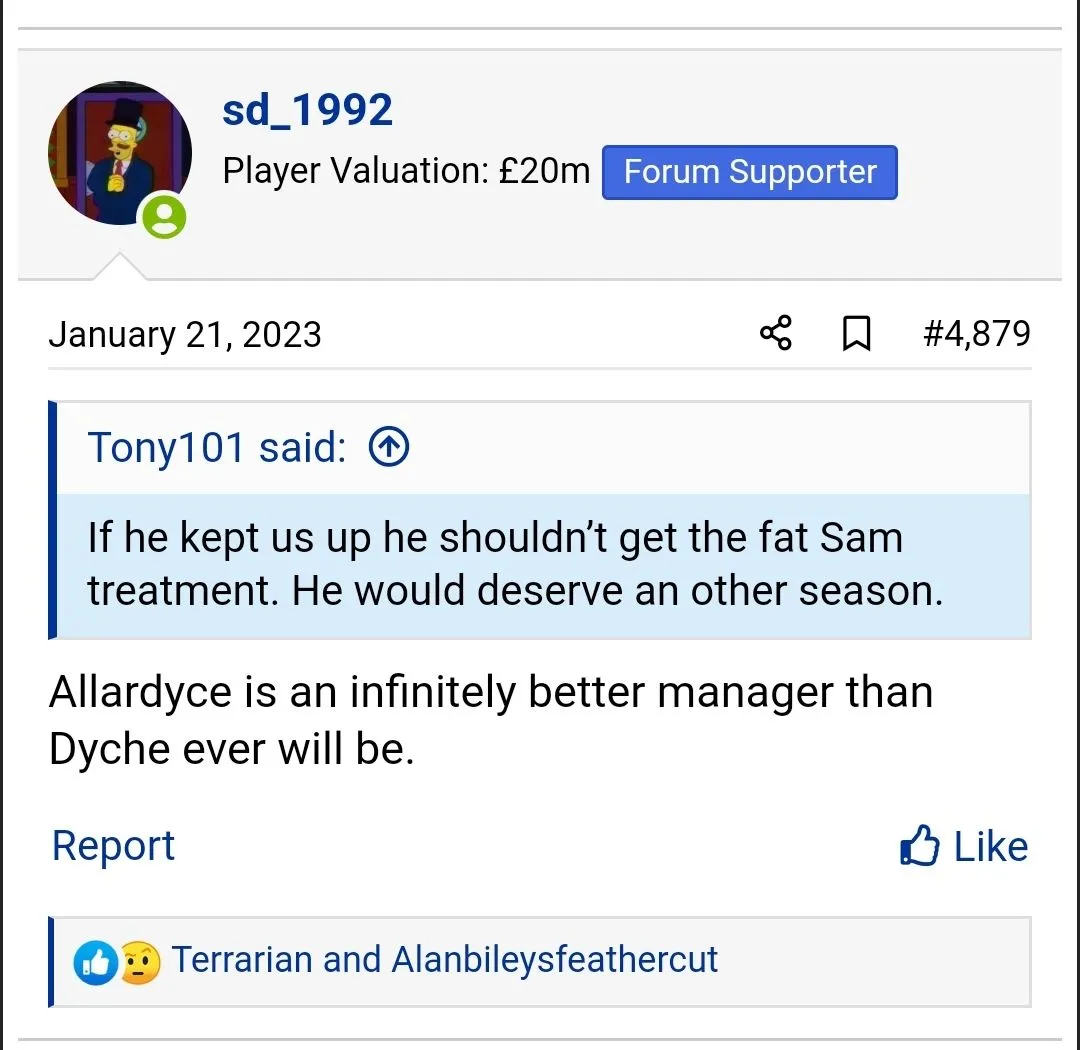Image resolution: width=1080 pixels, height=1050 pixels.
Task: Open post number #4,879 permalink
Action: (x=976, y=333)
